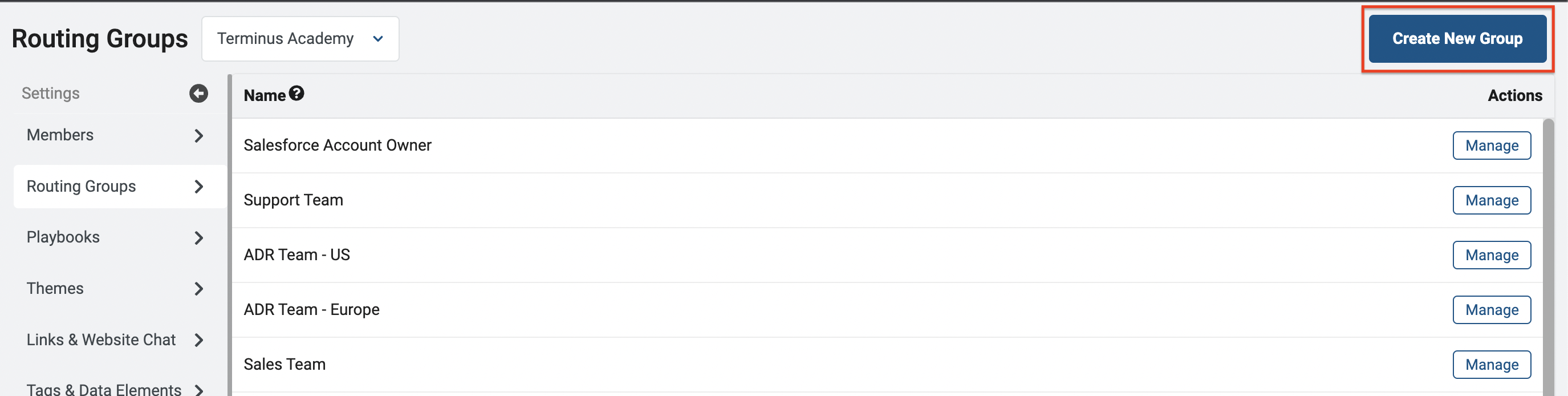1568x396 pixels.
Task: Manage the ADR Team - Europe group
Action: (x=1491, y=310)
